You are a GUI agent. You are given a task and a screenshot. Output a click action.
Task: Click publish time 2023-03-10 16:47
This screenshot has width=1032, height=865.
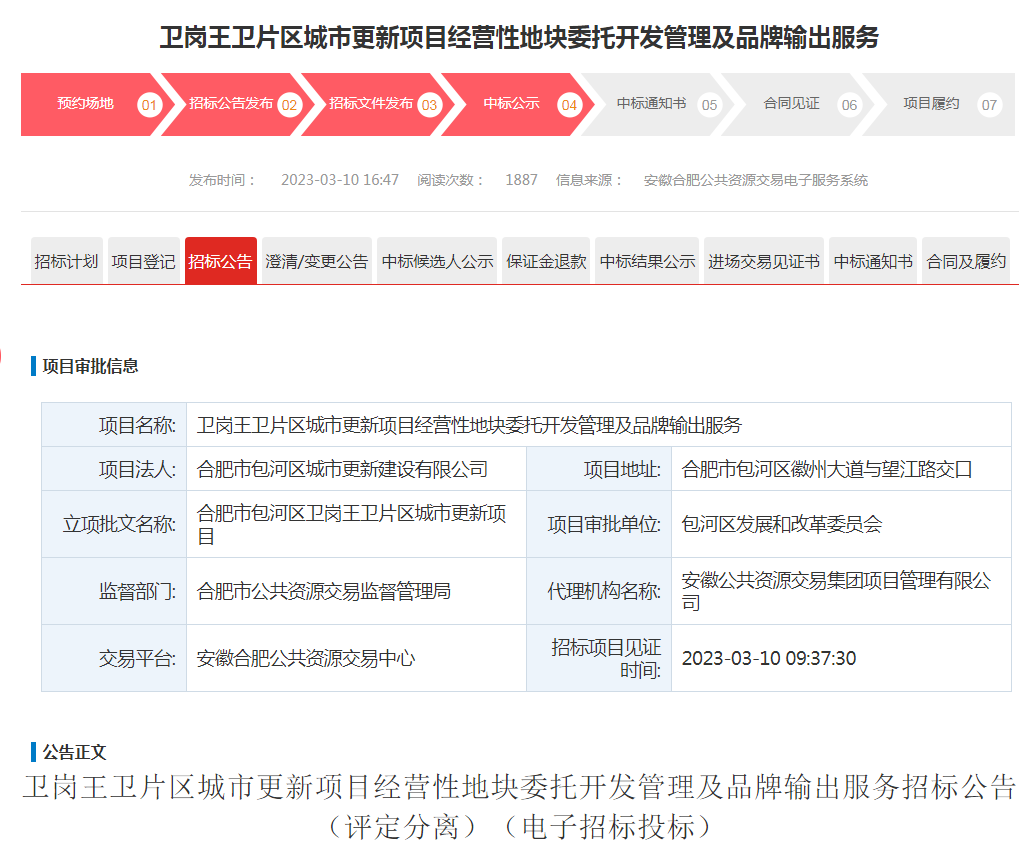click(340, 180)
